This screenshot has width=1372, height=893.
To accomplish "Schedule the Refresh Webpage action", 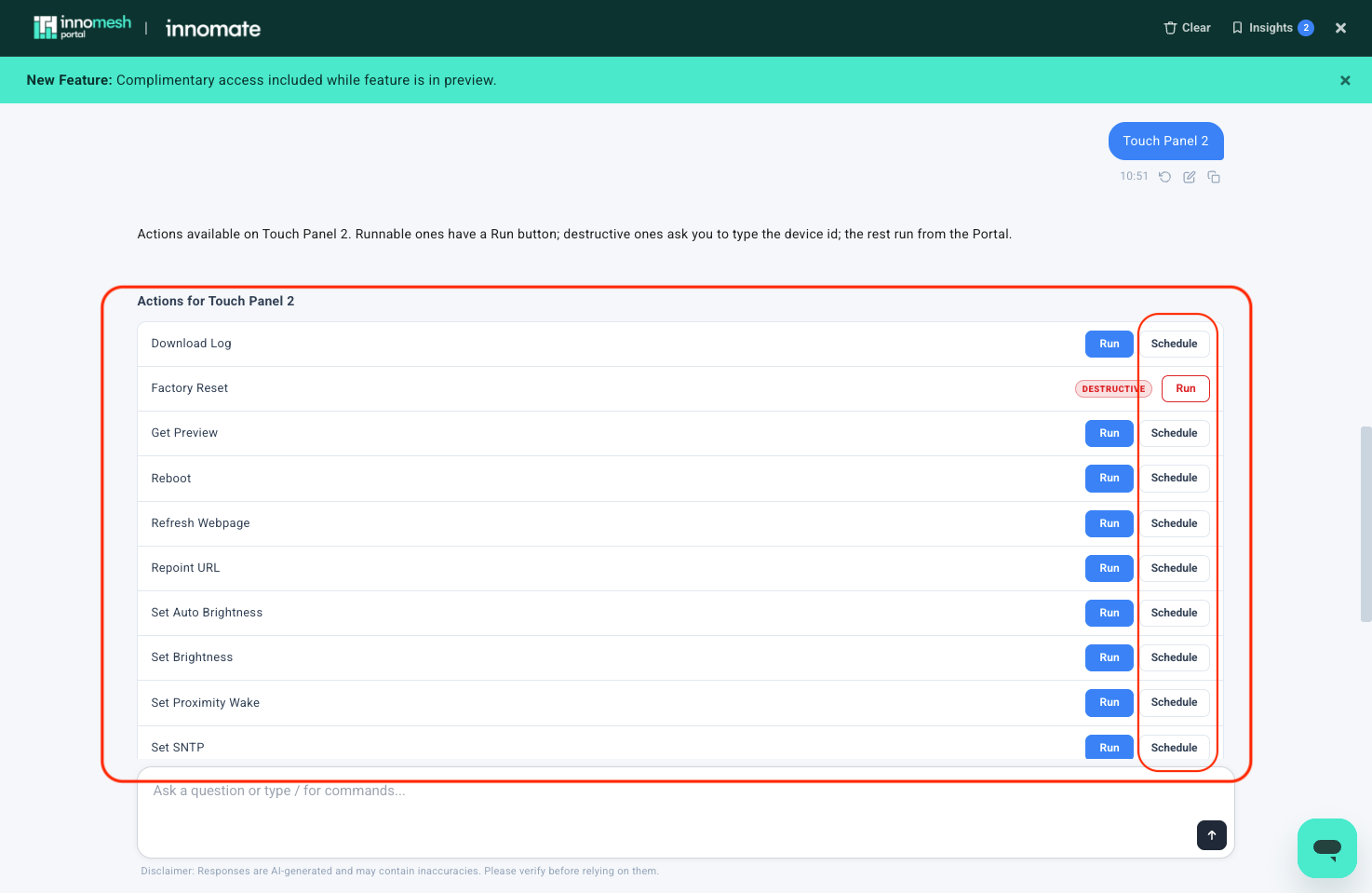I will [x=1175, y=523].
